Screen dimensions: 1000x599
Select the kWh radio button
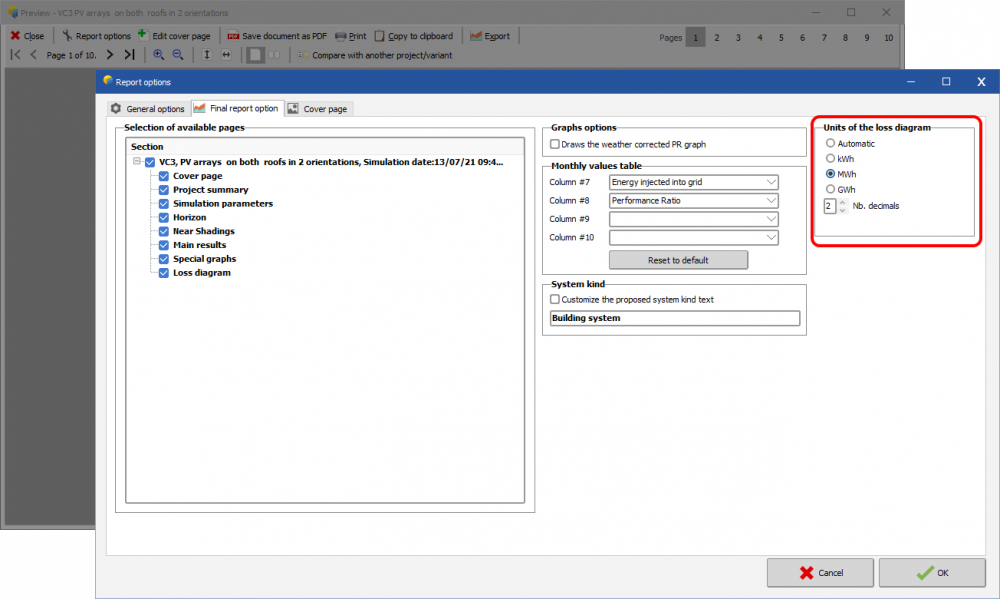830,158
